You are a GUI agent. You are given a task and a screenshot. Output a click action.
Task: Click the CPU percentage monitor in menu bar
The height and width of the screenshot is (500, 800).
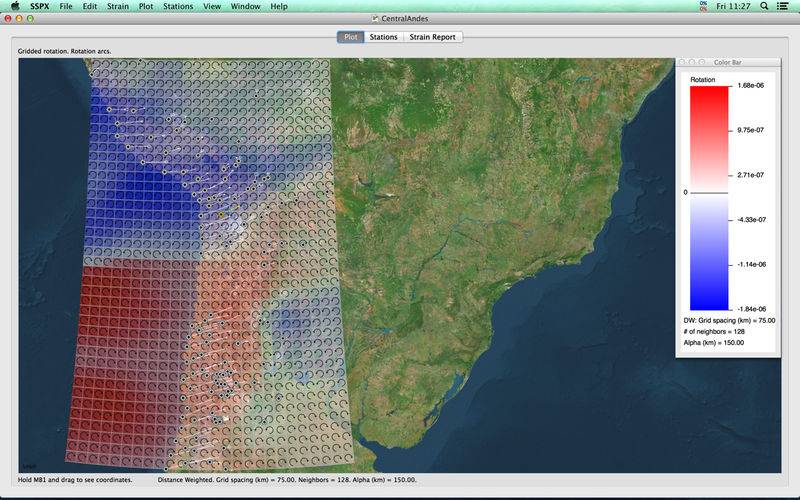(704, 6)
